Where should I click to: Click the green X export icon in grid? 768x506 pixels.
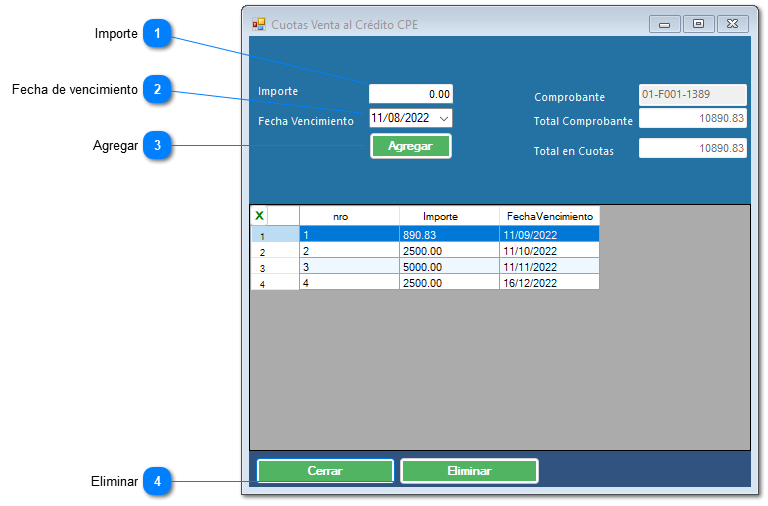click(260, 216)
